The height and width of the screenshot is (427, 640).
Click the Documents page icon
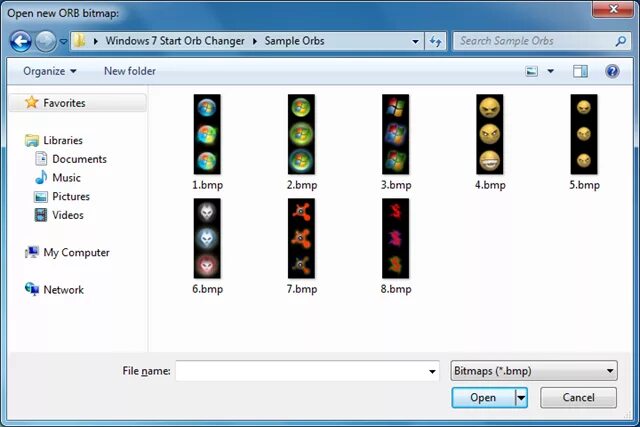click(x=41, y=159)
